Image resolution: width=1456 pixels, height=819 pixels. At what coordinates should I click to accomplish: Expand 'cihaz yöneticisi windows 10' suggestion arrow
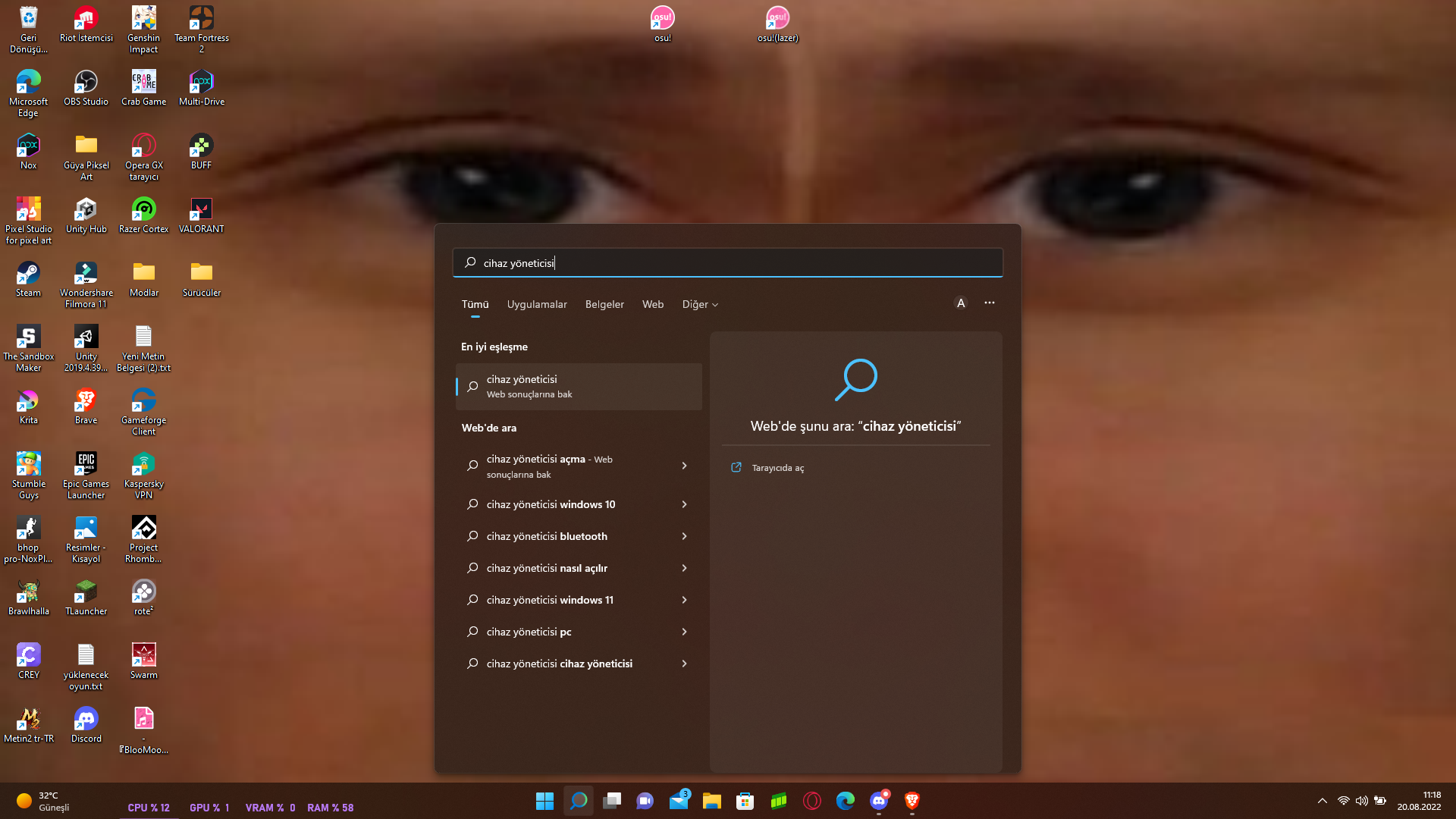tap(684, 504)
